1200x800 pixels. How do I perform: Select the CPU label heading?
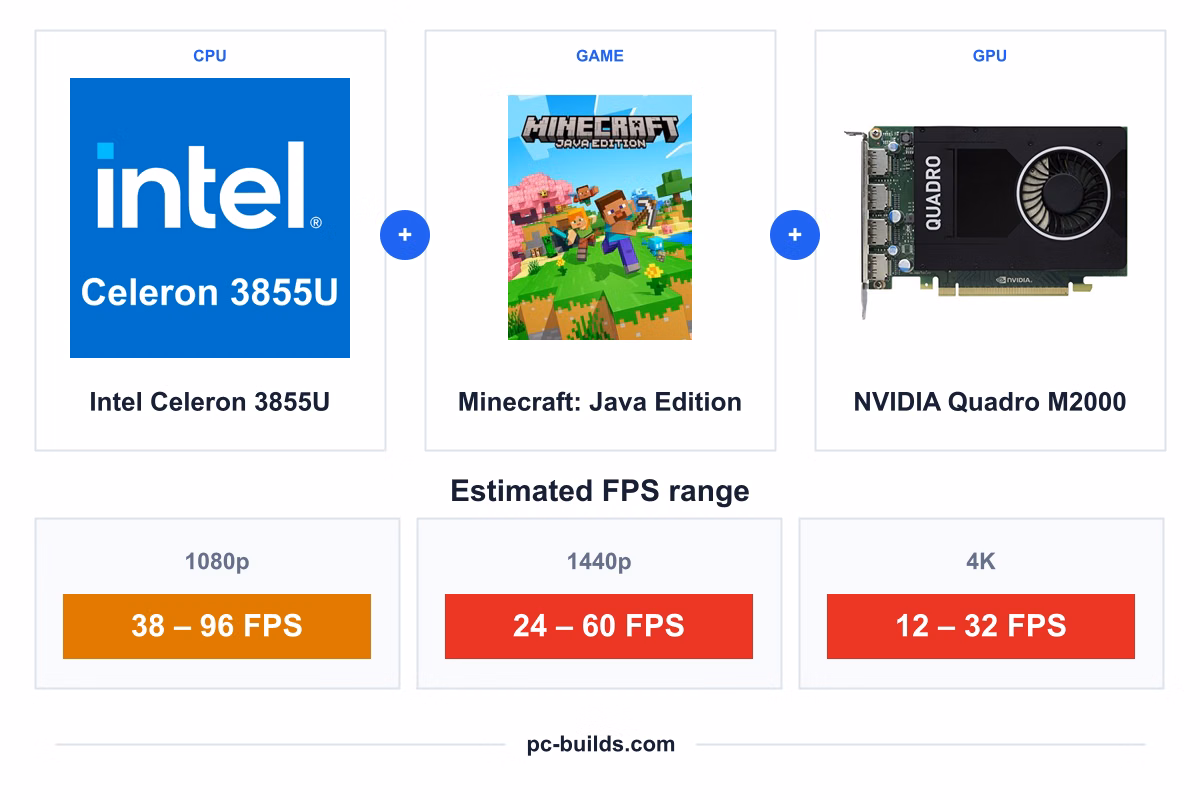coord(210,56)
